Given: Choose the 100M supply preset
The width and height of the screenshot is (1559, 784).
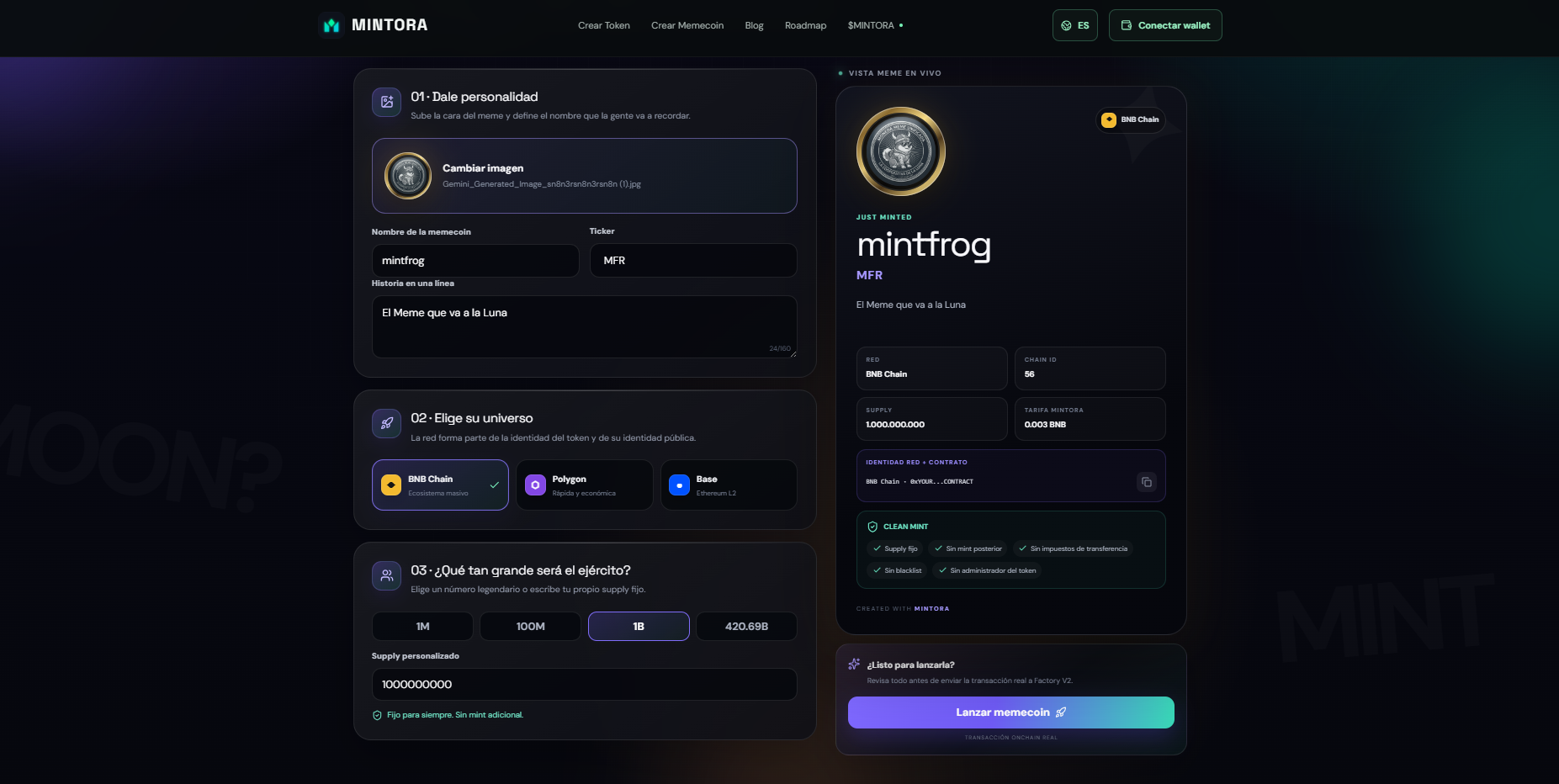Looking at the screenshot, I should pos(530,626).
